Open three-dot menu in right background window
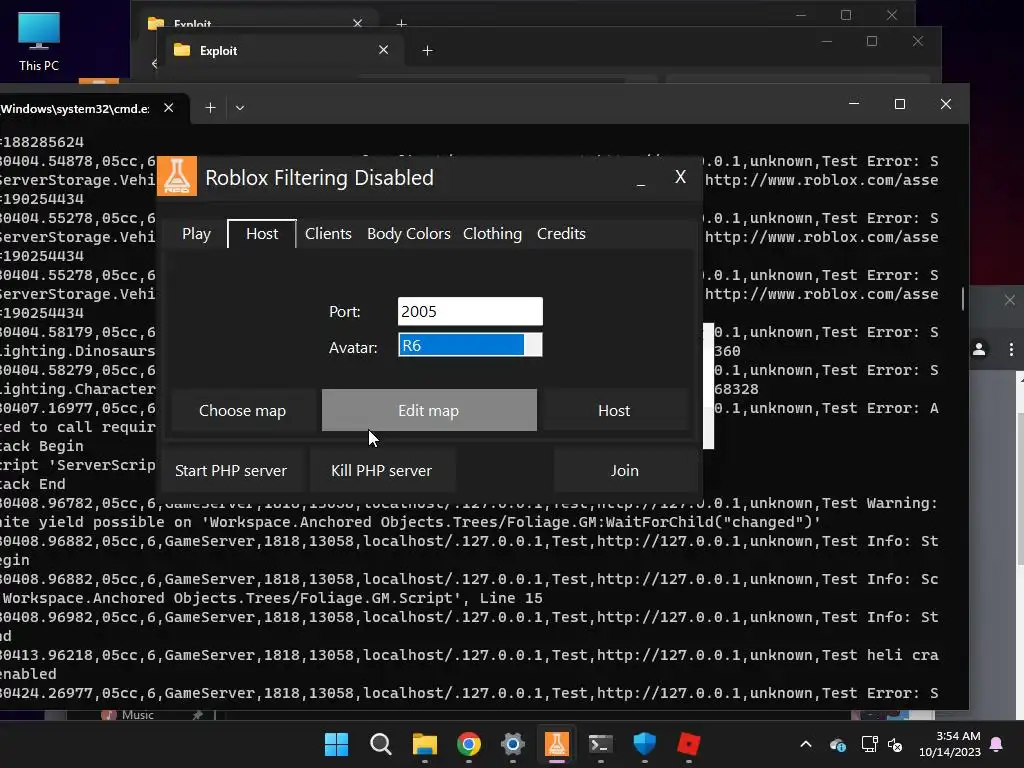 (1011, 349)
